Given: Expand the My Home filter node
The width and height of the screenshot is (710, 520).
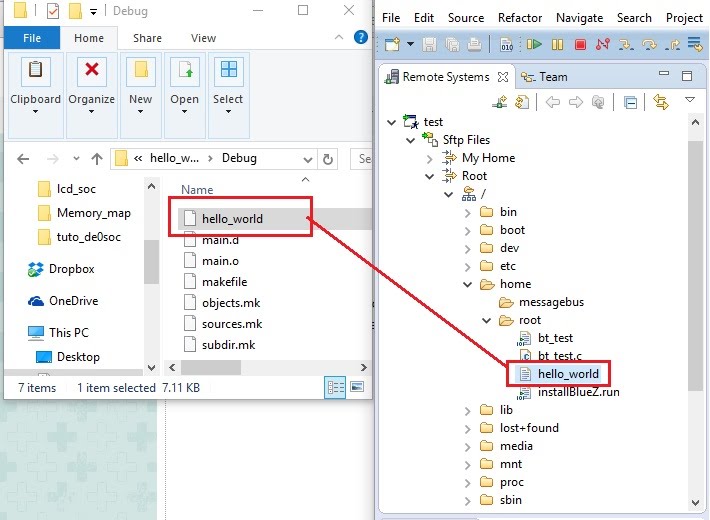Looking at the screenshot, I should (x=429, y=159).
